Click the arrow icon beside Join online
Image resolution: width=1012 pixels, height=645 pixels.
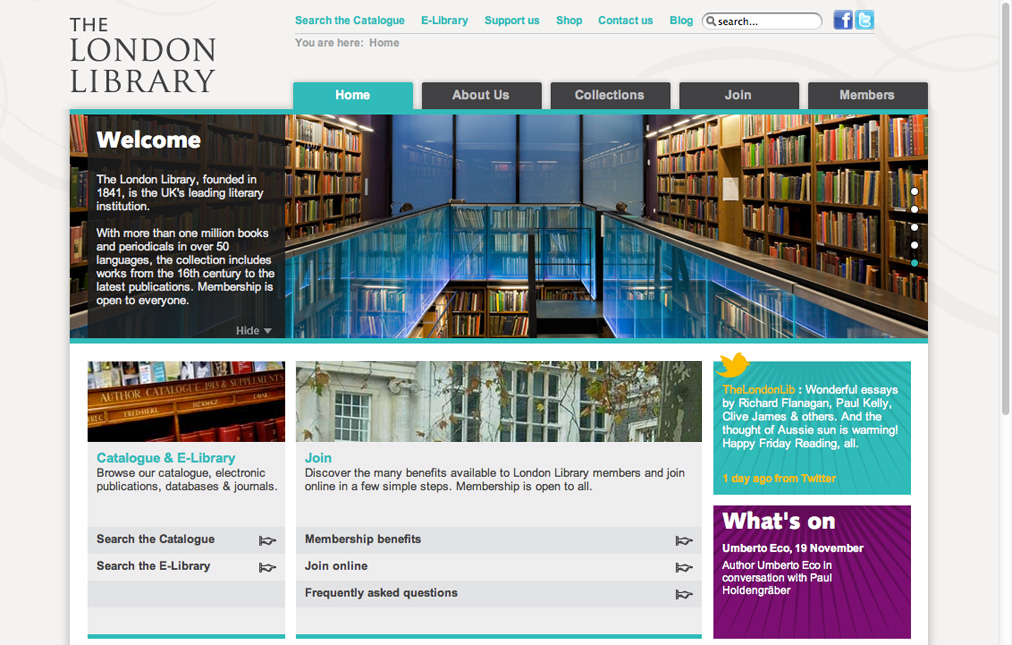pos(684,568)
